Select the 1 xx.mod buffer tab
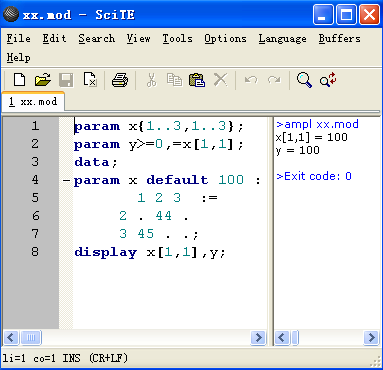383x370 pixels. 33,101
